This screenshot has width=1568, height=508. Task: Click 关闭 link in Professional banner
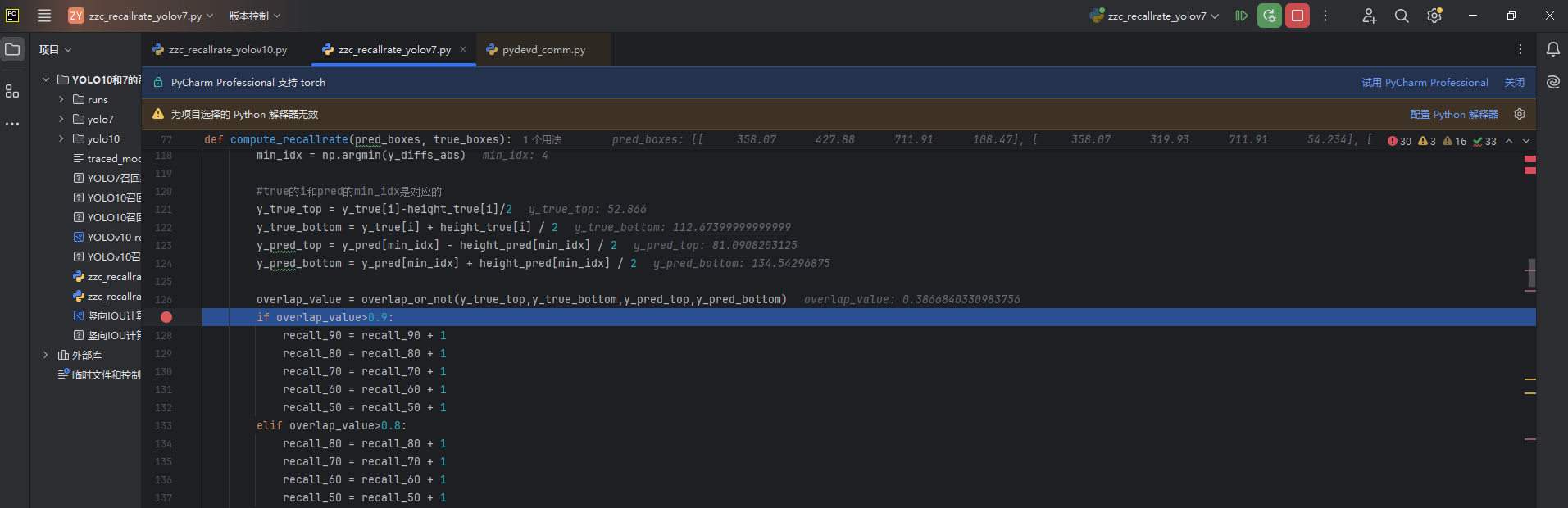click(x=1515, y=83)
